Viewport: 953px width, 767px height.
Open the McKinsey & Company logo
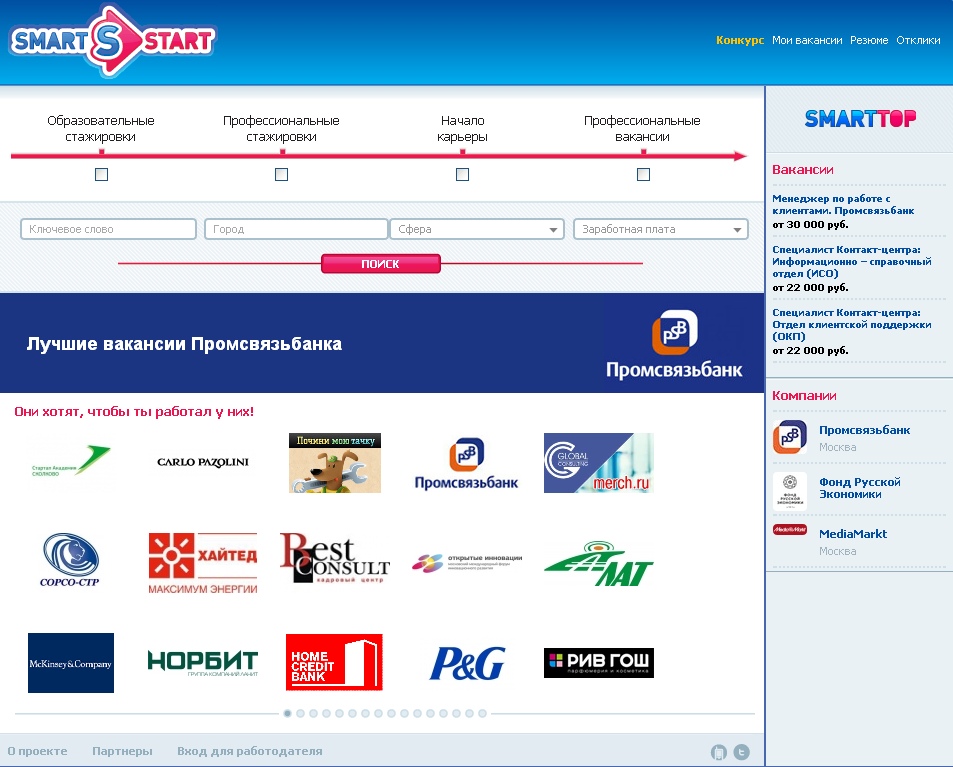71,663
